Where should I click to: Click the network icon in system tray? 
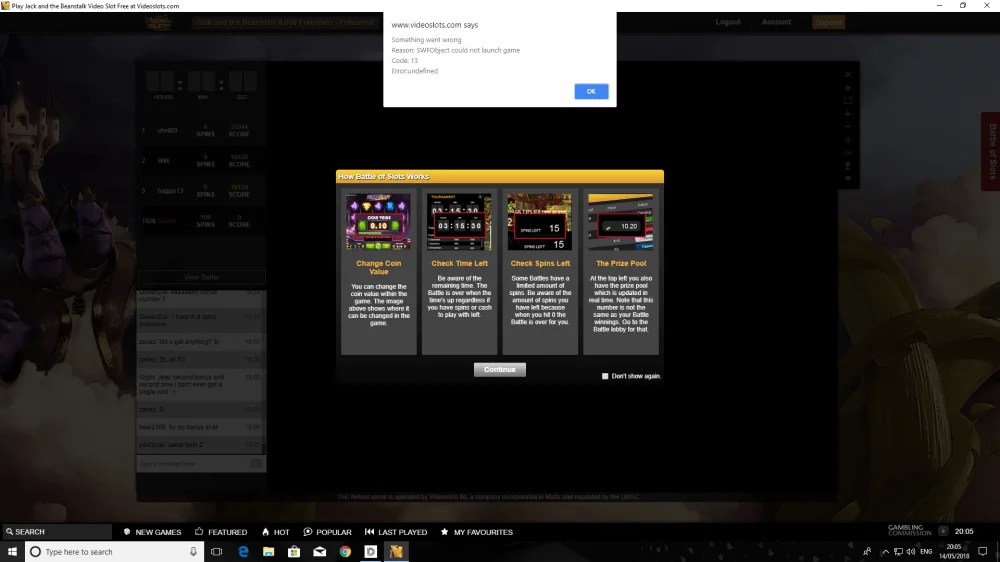(x=898, y=551)
